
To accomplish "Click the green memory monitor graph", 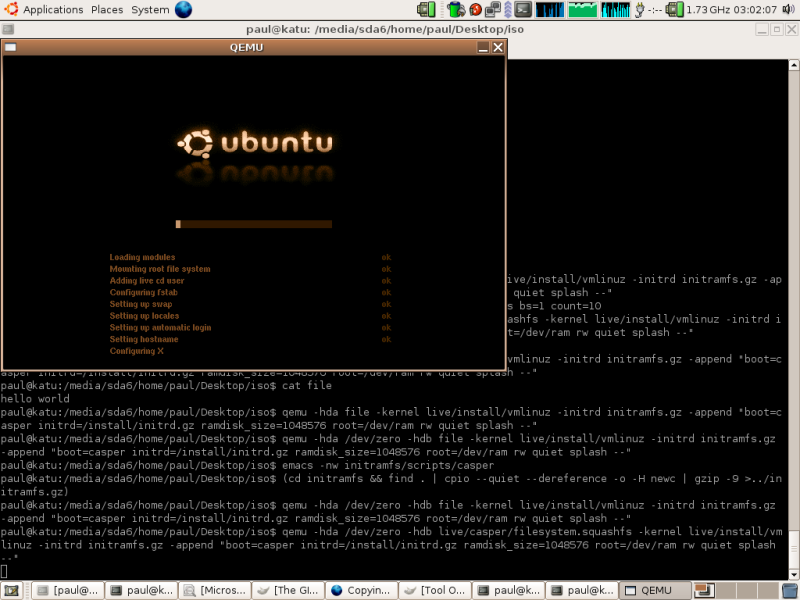I will [582, 9].
